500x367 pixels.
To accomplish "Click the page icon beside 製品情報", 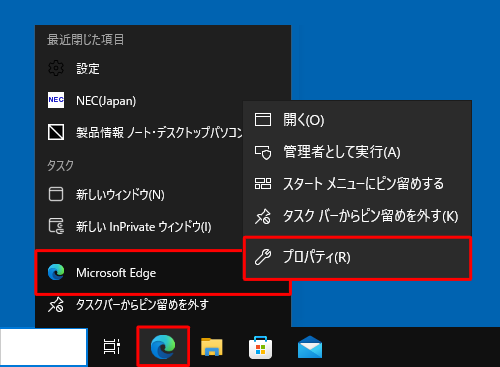I will (x=56, y=132).
